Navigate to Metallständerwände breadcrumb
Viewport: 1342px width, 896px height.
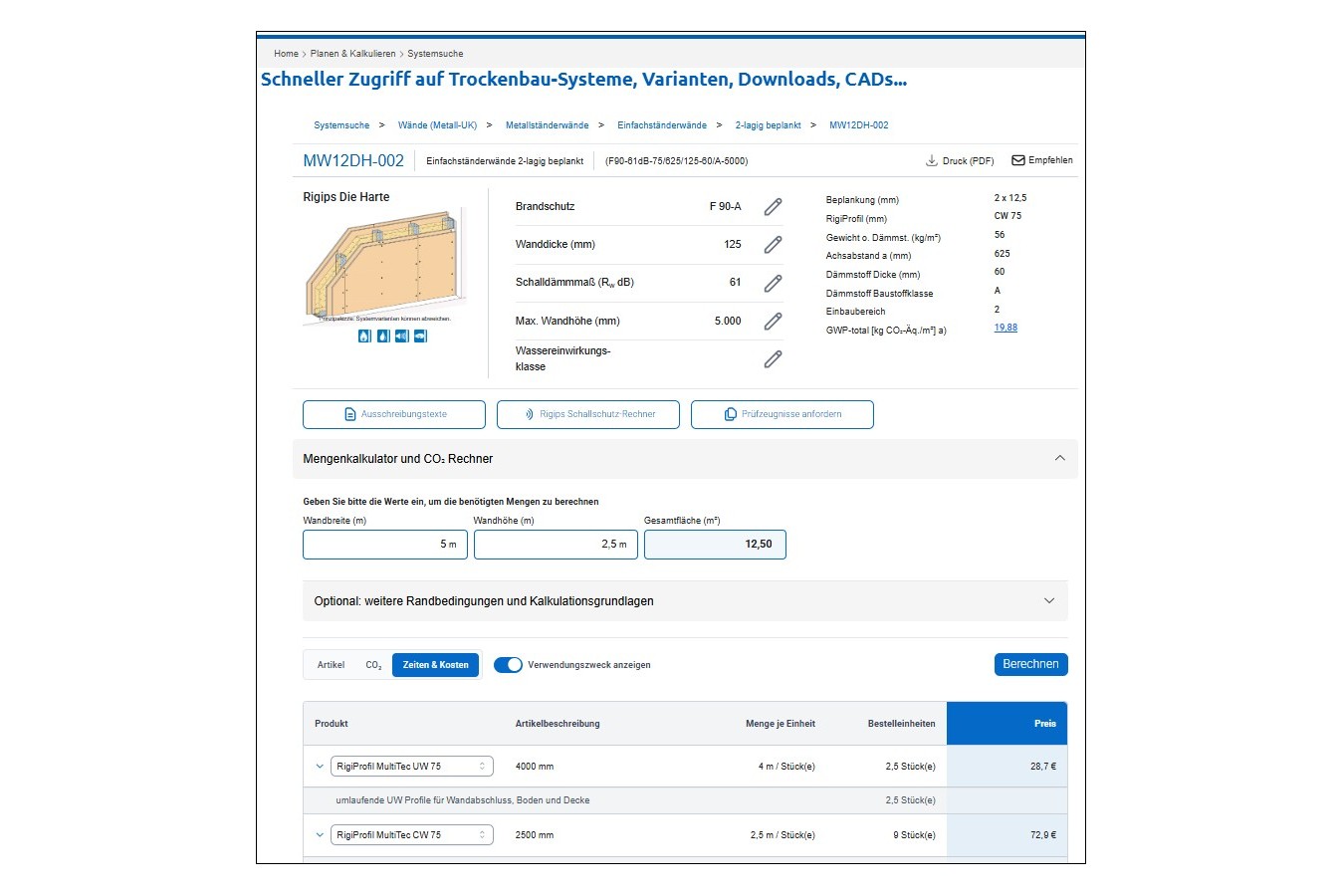(547, 125)
